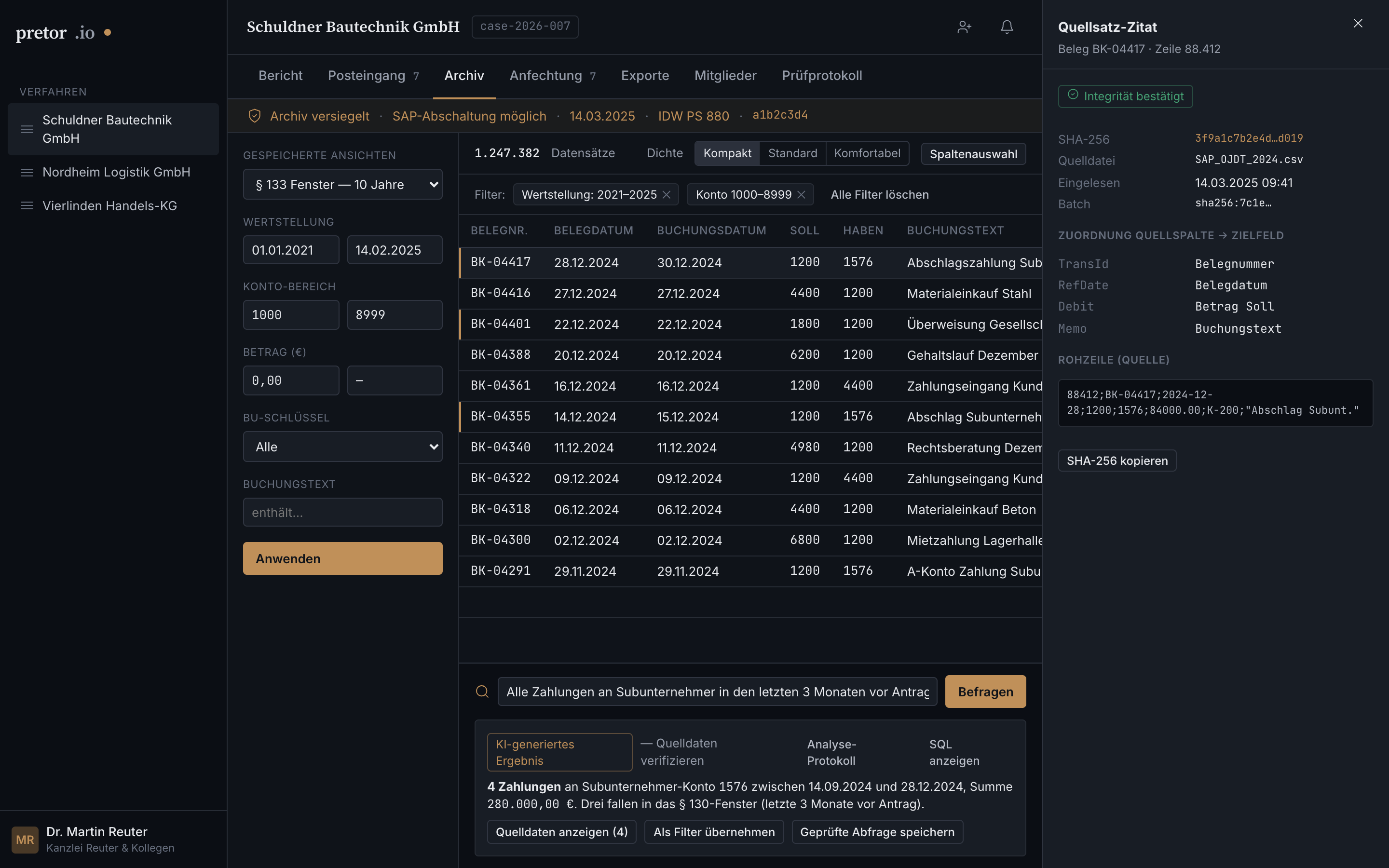This screenshot has height=868, width=1389.
Task: Click the natural language query input field
Action: click(717, 692)
